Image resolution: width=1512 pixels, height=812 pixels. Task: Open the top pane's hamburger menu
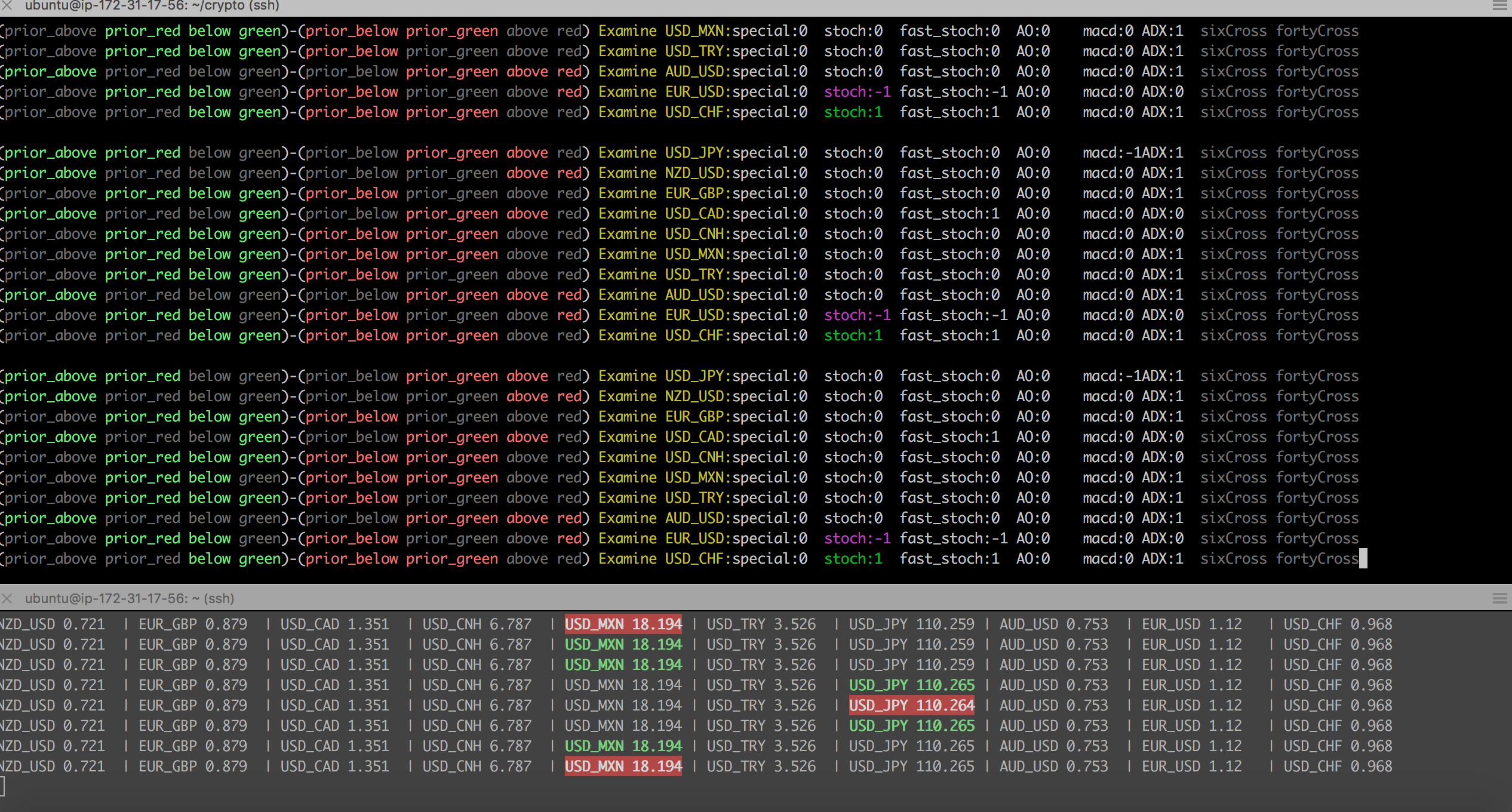coord(1499,5)
